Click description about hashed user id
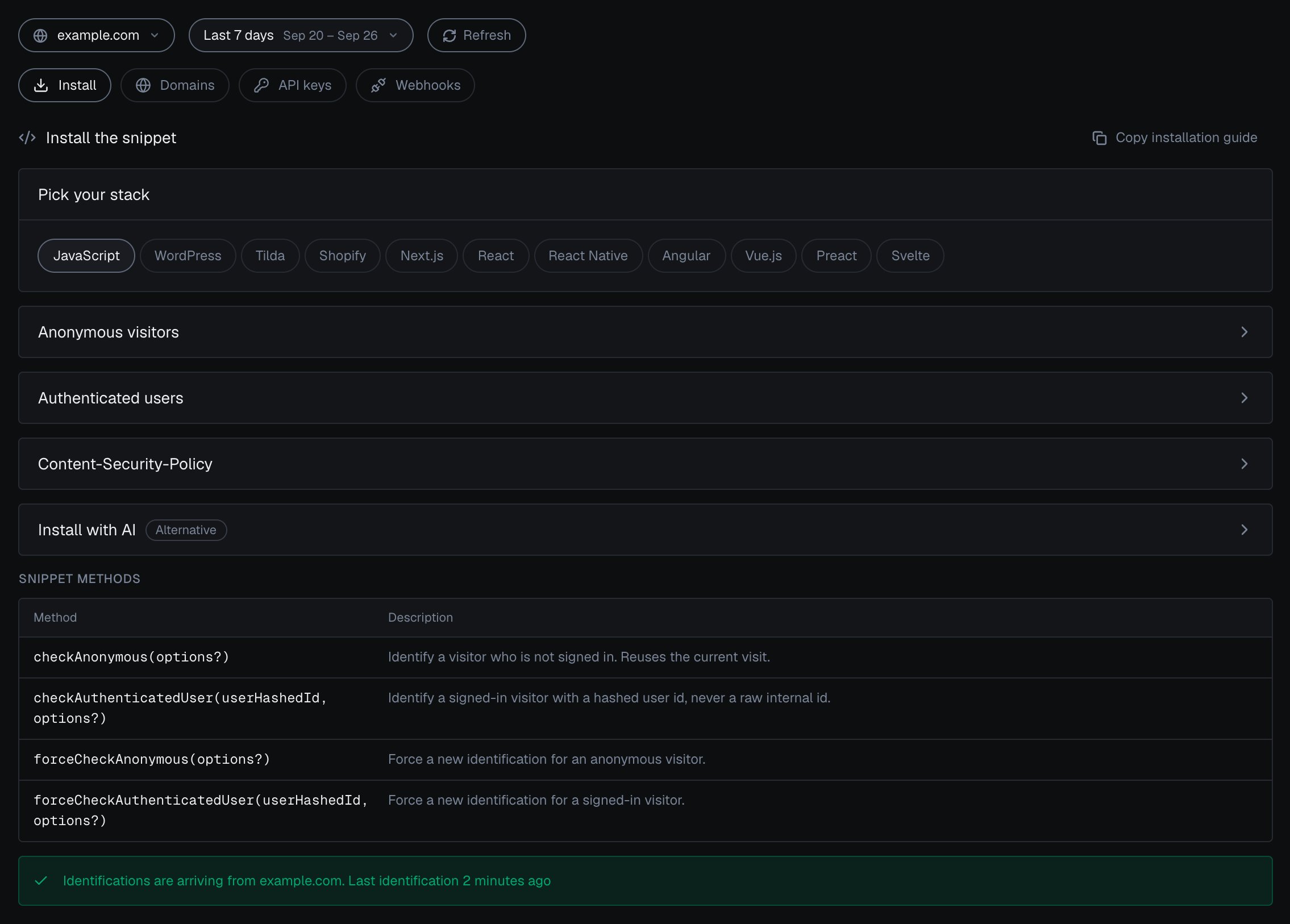This screenshot has height=924, width=1290. (609, 698)
